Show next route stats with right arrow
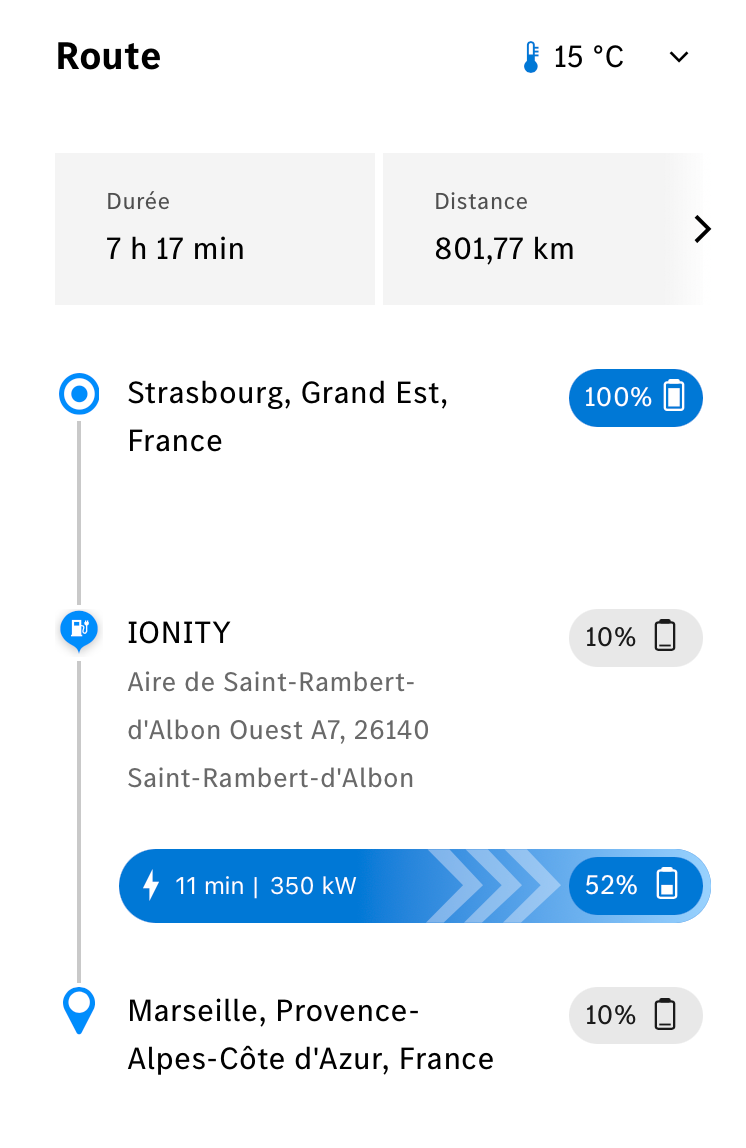The width and height of the screenshot is (746, 1148). coord(702,229)
